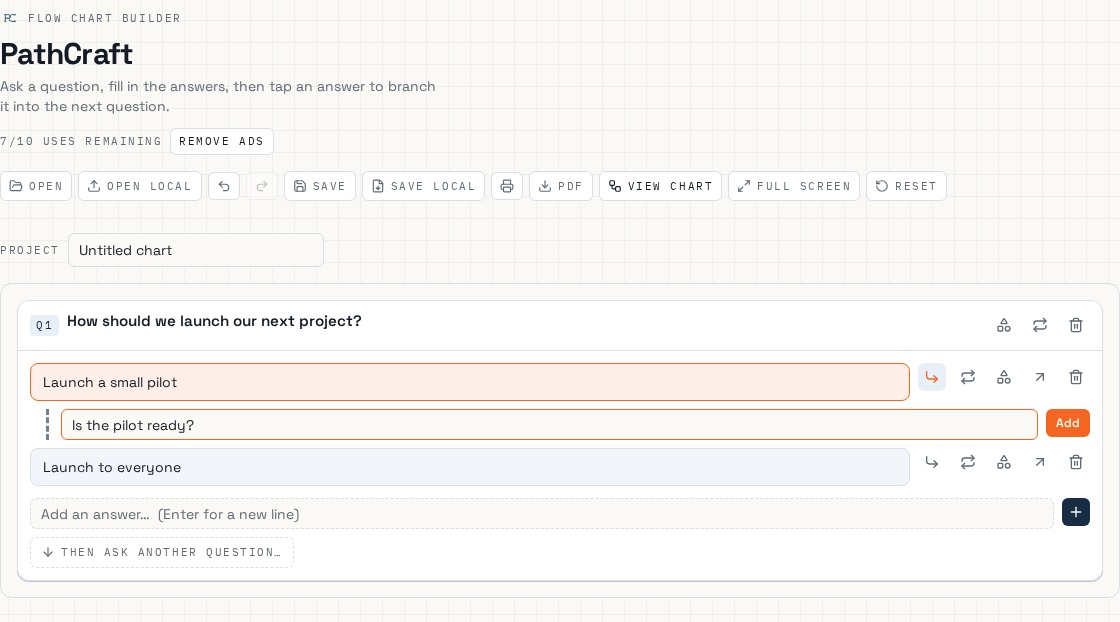Screen dimensions: 1120x622
Task: Reset the chart
Action: (906, 186)
